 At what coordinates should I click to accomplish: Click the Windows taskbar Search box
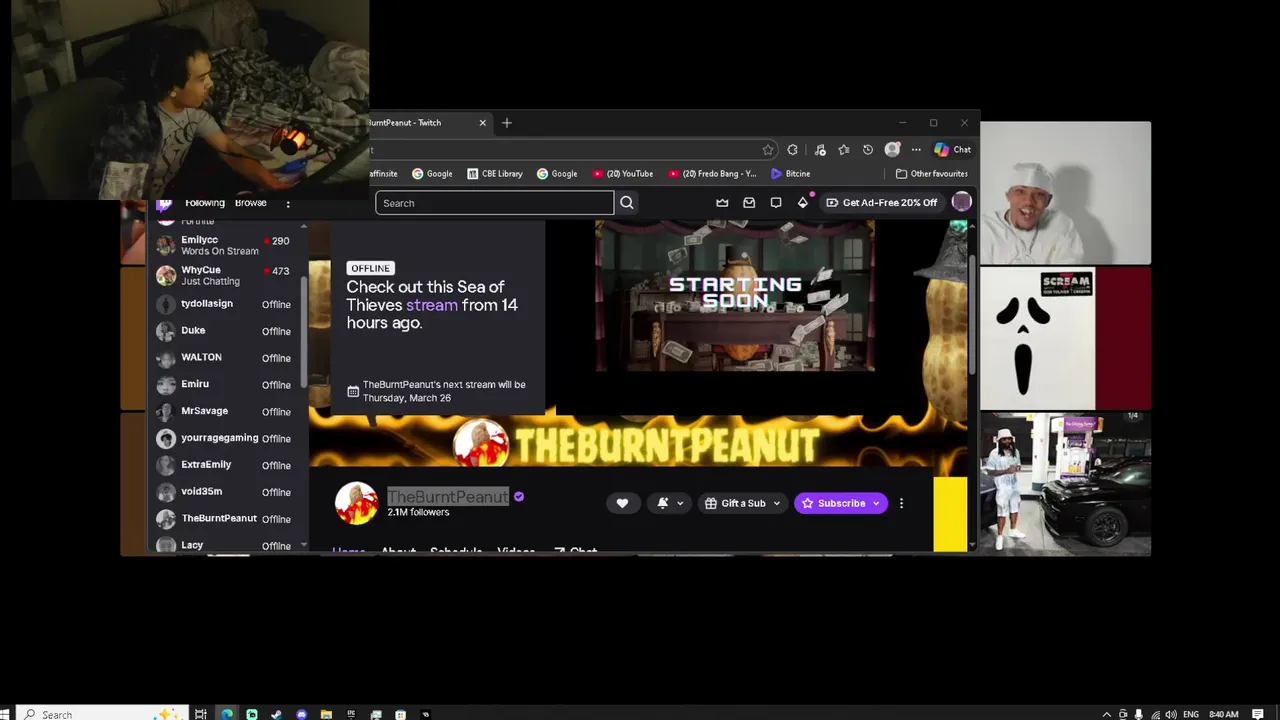coord(104,714)
